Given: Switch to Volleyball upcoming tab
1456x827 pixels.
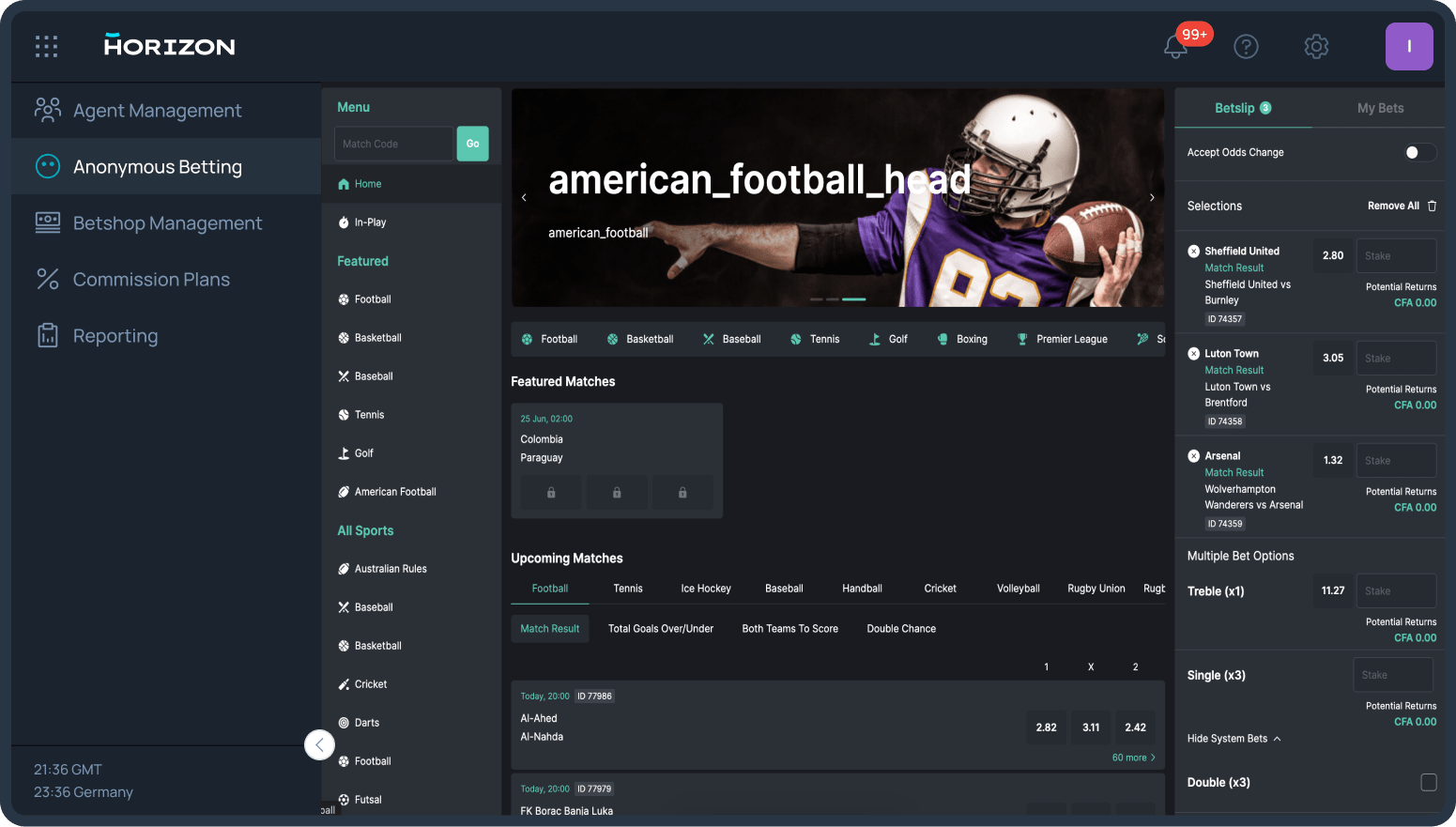Looking at the screenshot, I should [x=1018, y=589].
